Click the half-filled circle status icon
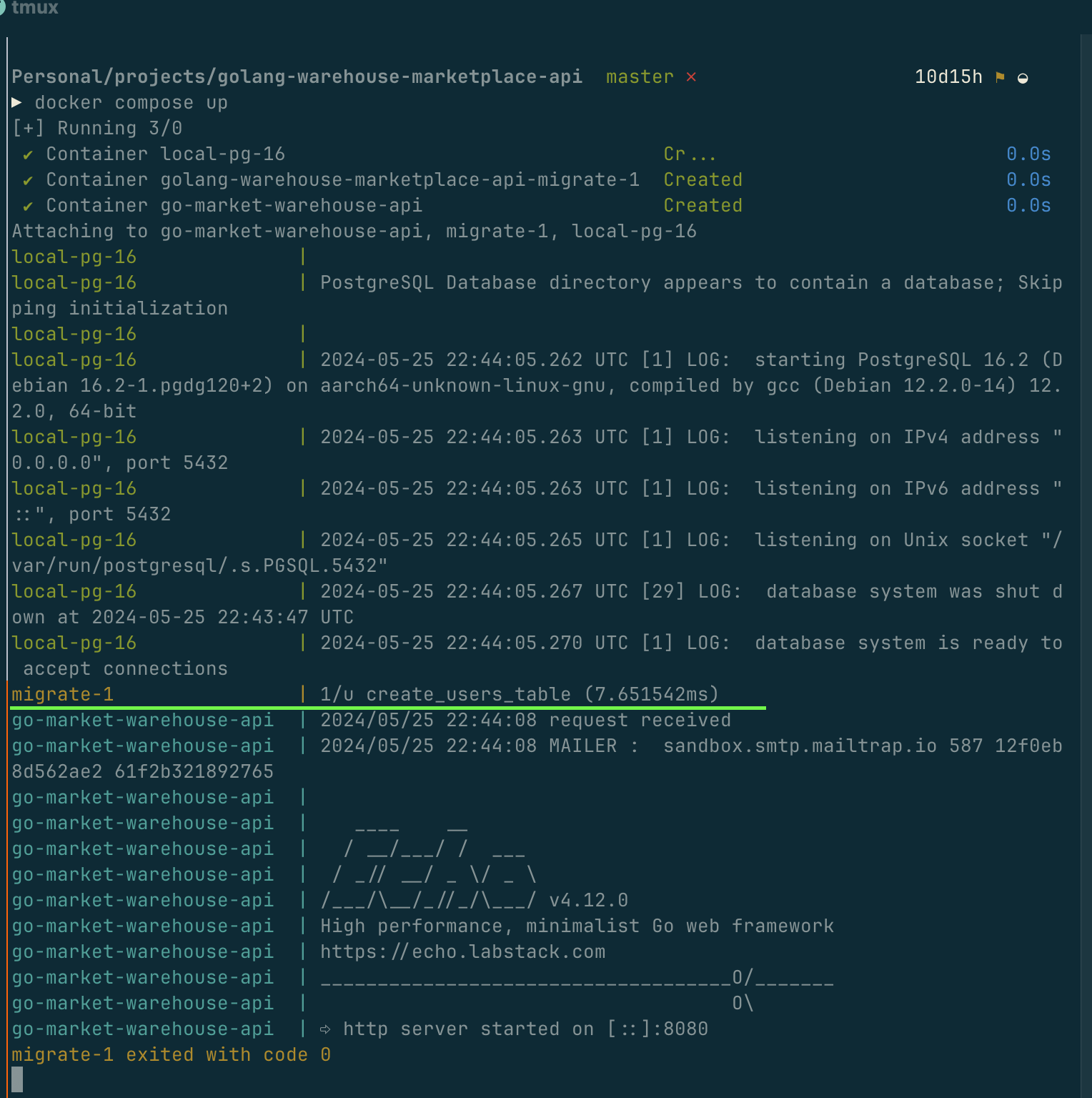1092x1098 pixels. pyautogui.click(x=1024, y=77)
